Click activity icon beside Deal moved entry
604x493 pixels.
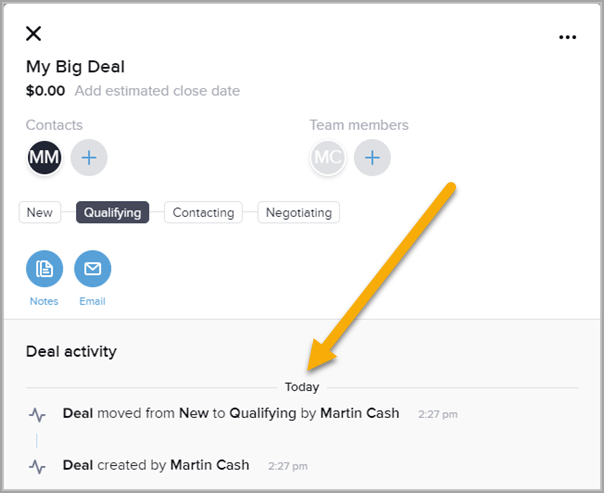[37, 414]
